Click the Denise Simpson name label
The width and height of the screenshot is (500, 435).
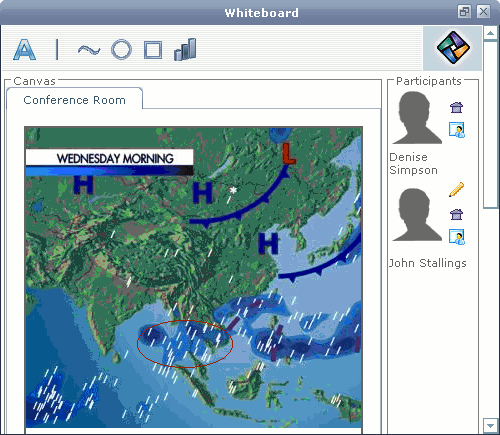click(x=413, y=164)
